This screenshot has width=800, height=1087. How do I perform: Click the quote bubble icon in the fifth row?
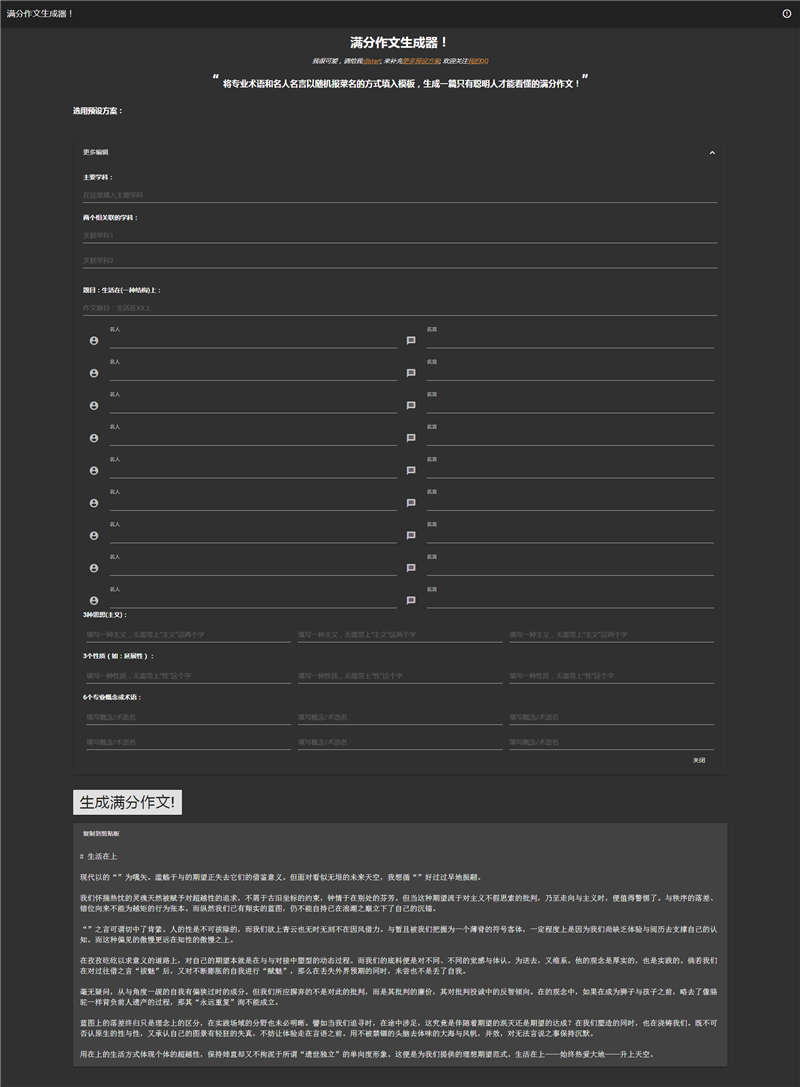tap(411, 471)
